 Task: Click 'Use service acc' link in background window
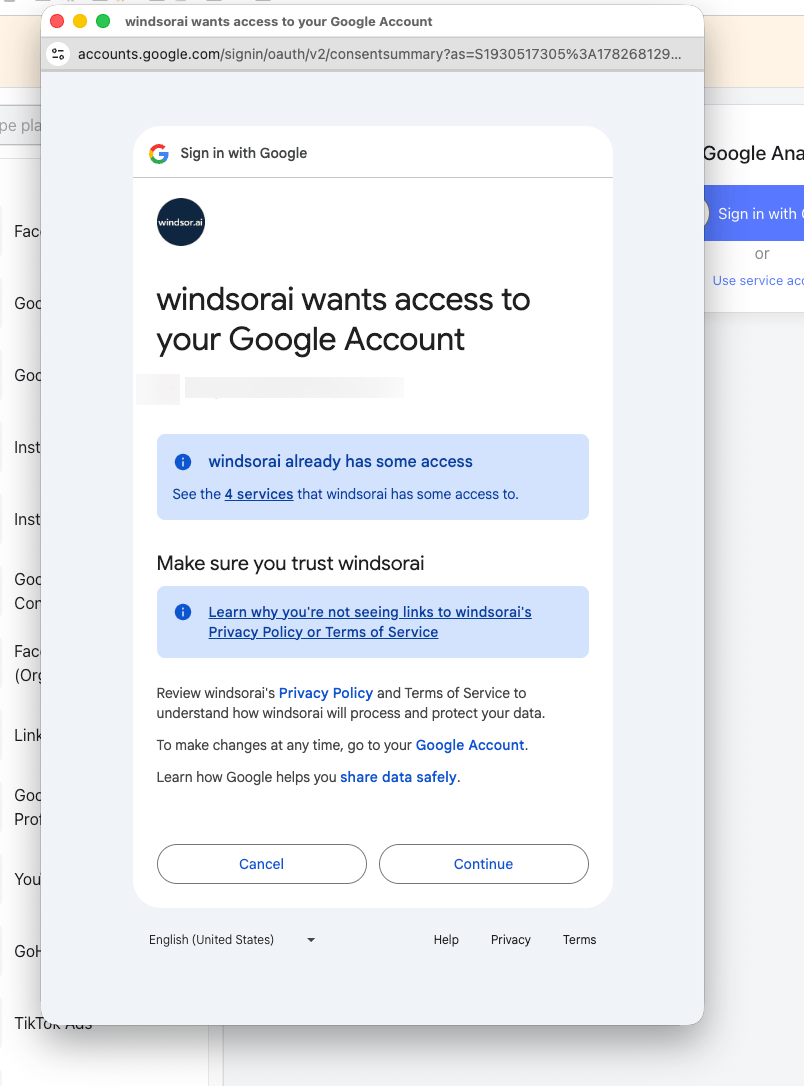tap(758, 281)
